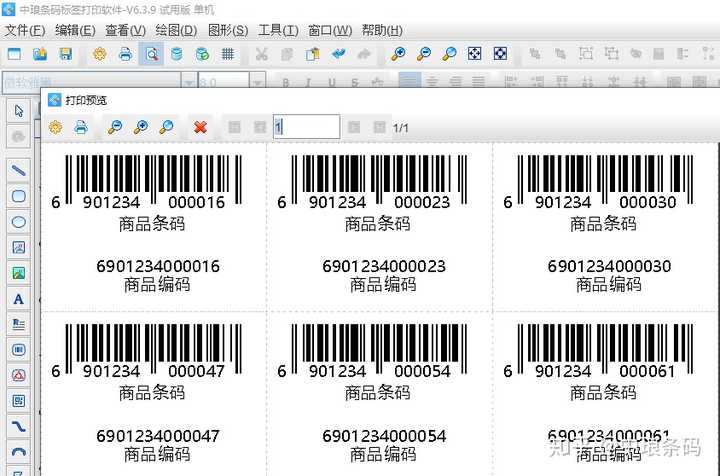Open the 帮助(H) menu

[x=382, y=31]
